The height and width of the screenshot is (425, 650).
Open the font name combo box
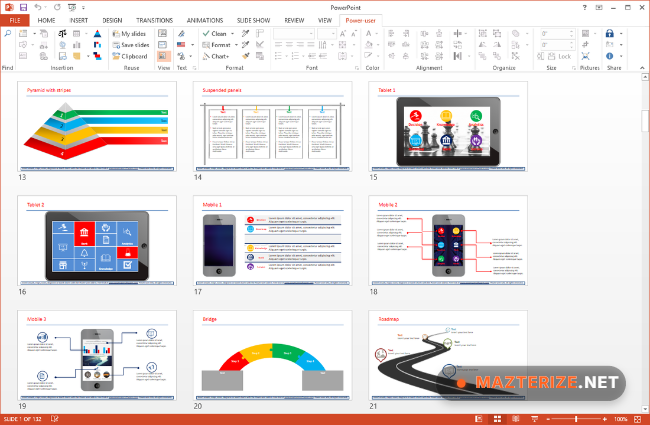click(x=293, y=34)
